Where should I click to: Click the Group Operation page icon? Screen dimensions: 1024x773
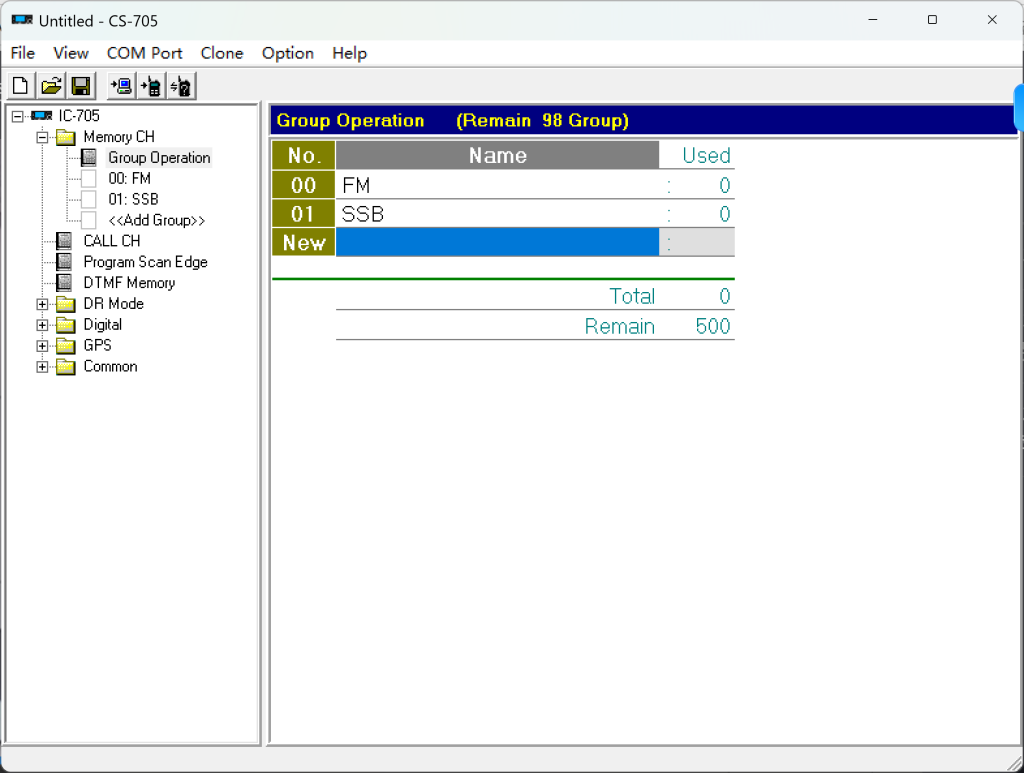pos(89,157)
